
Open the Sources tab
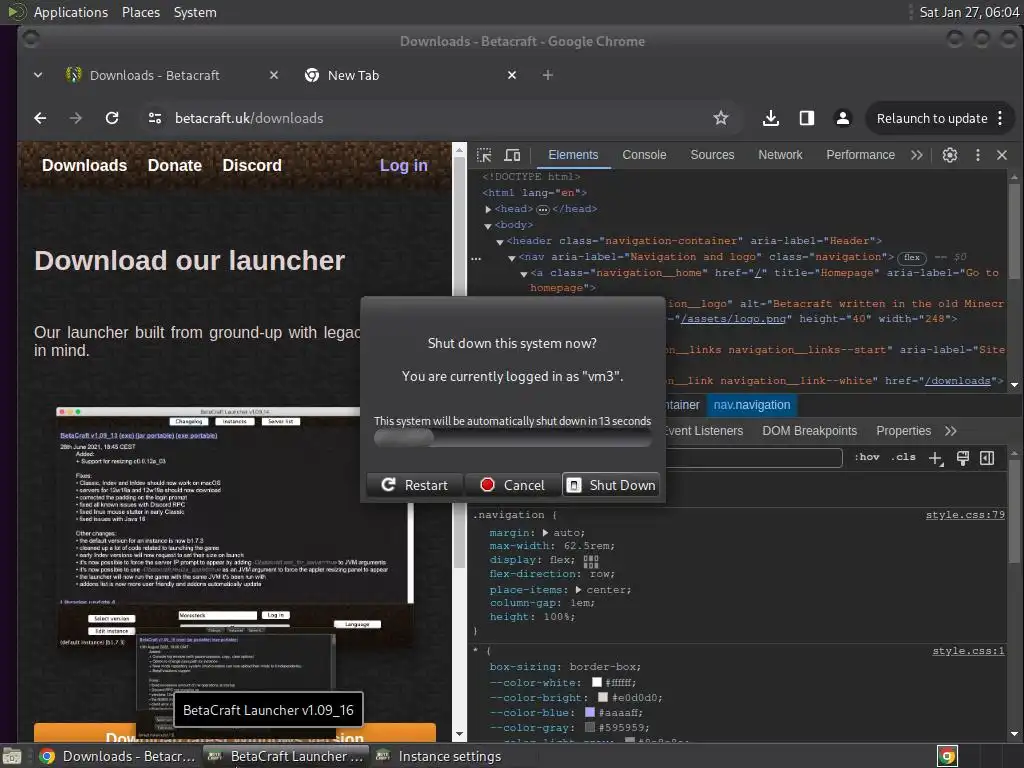click(712, 155)
